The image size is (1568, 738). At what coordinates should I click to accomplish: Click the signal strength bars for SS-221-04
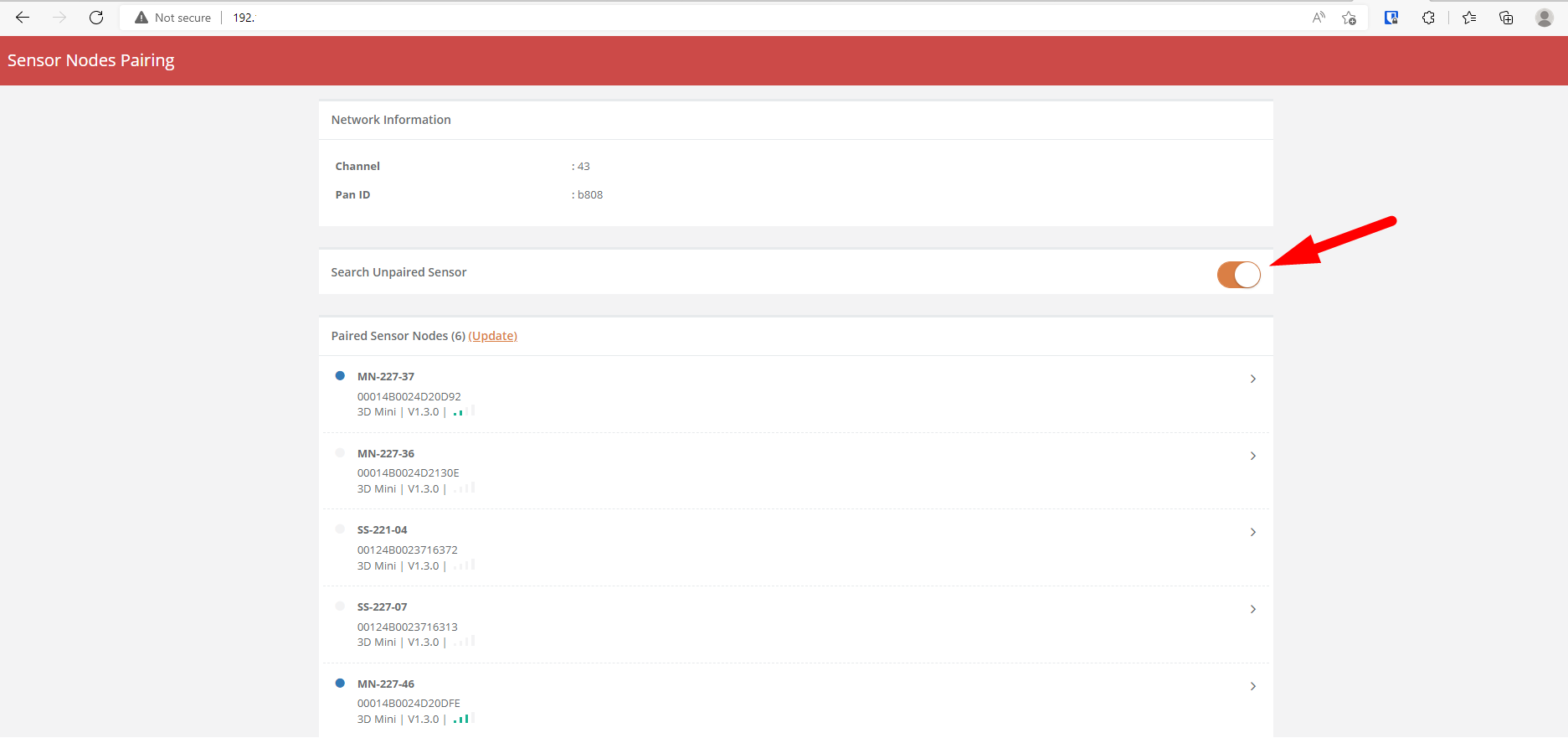click(x=464, y=565)
